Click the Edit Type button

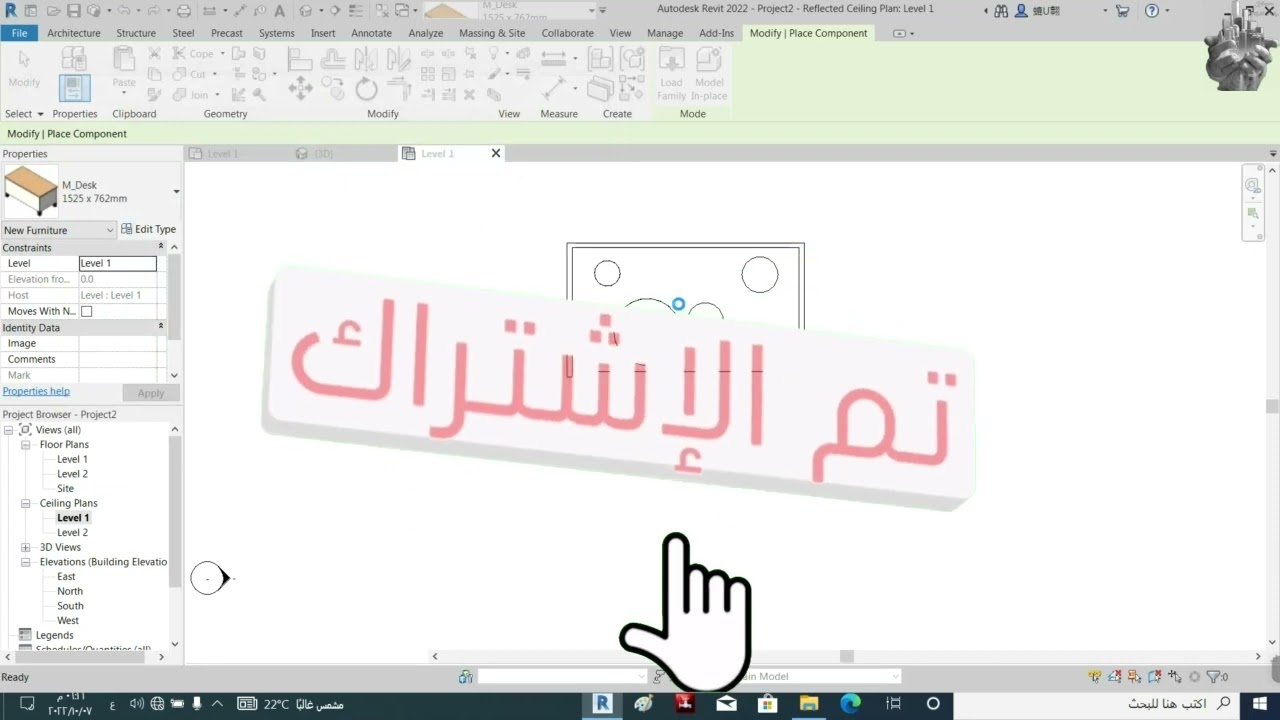coord(148,229)
